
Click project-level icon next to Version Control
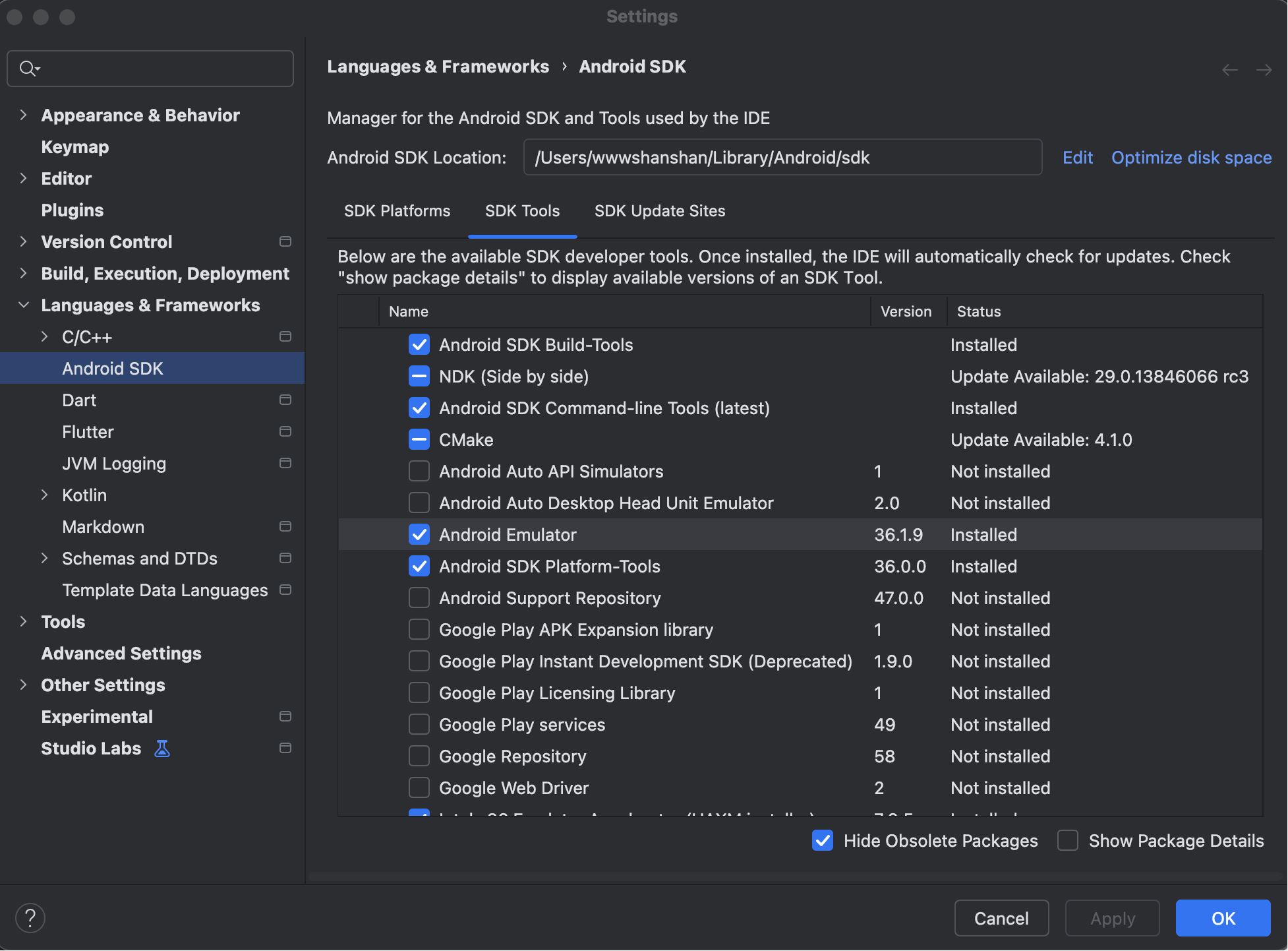click(285, 242)
